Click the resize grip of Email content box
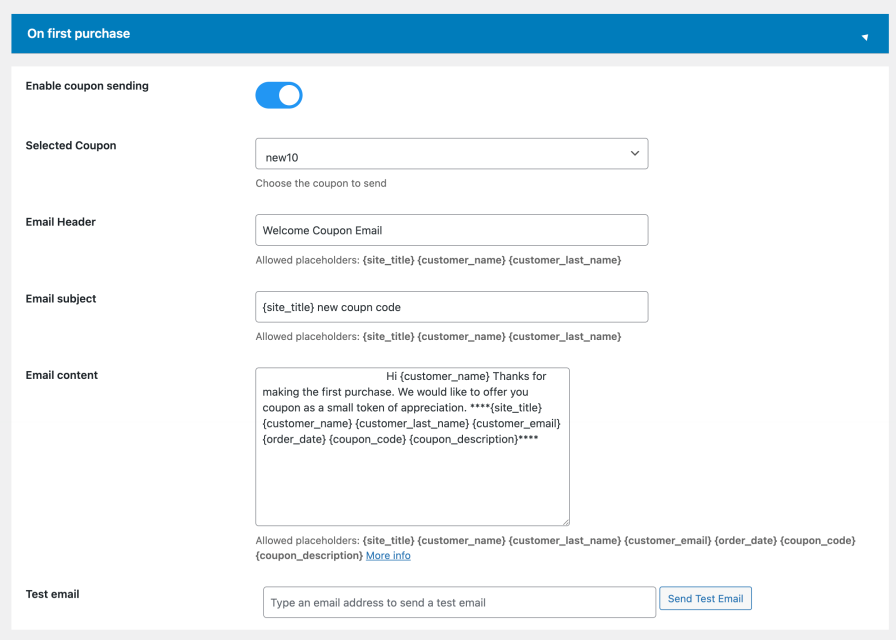Screen dimensions: 896x640 point(566,521)
